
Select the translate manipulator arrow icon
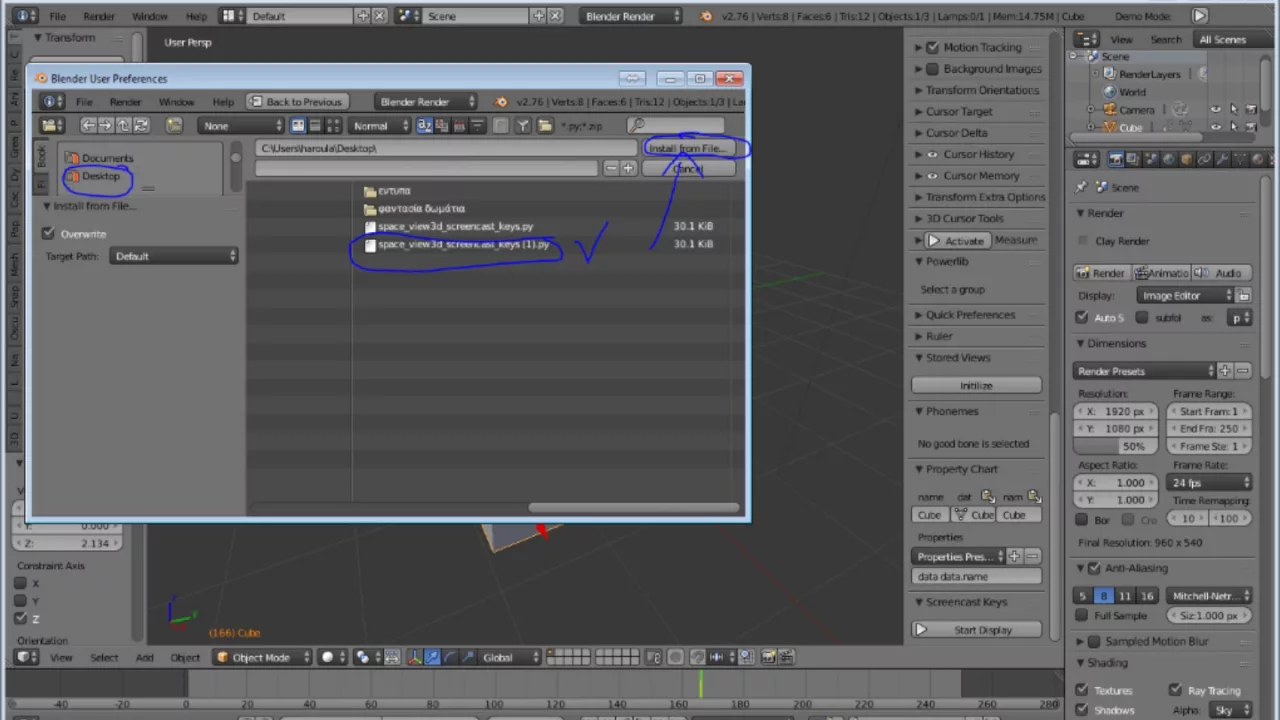[x=432, y=657]
